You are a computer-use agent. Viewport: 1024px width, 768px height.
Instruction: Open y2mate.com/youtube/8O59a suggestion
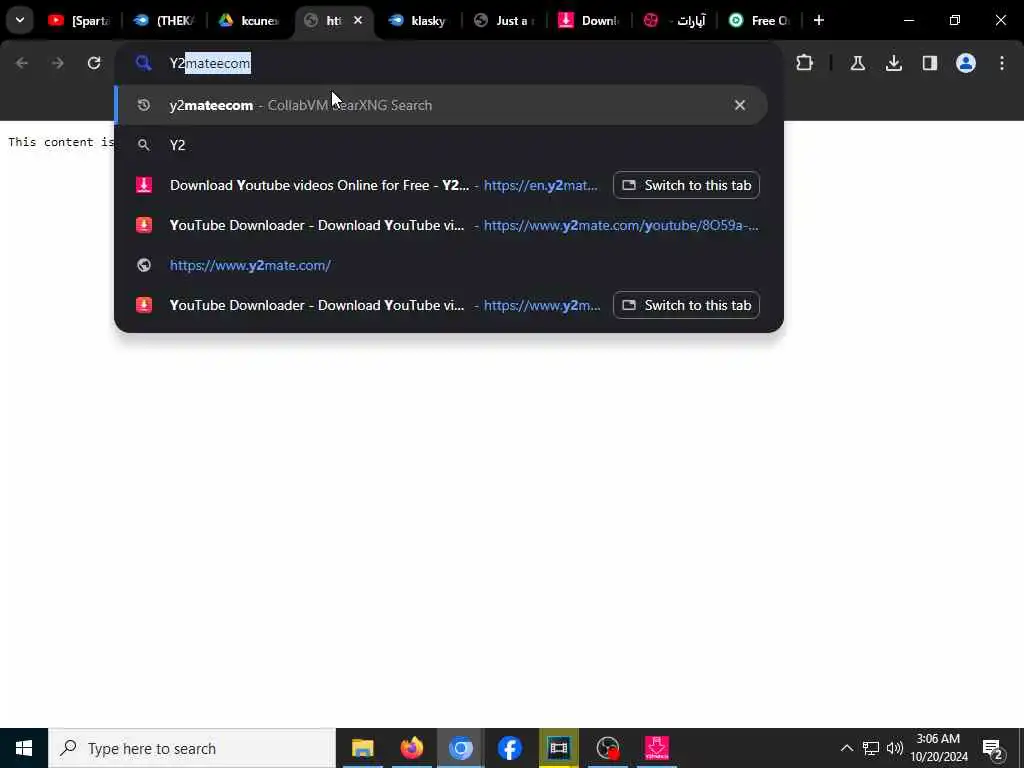pyautogui.click(x=441, y=225)
